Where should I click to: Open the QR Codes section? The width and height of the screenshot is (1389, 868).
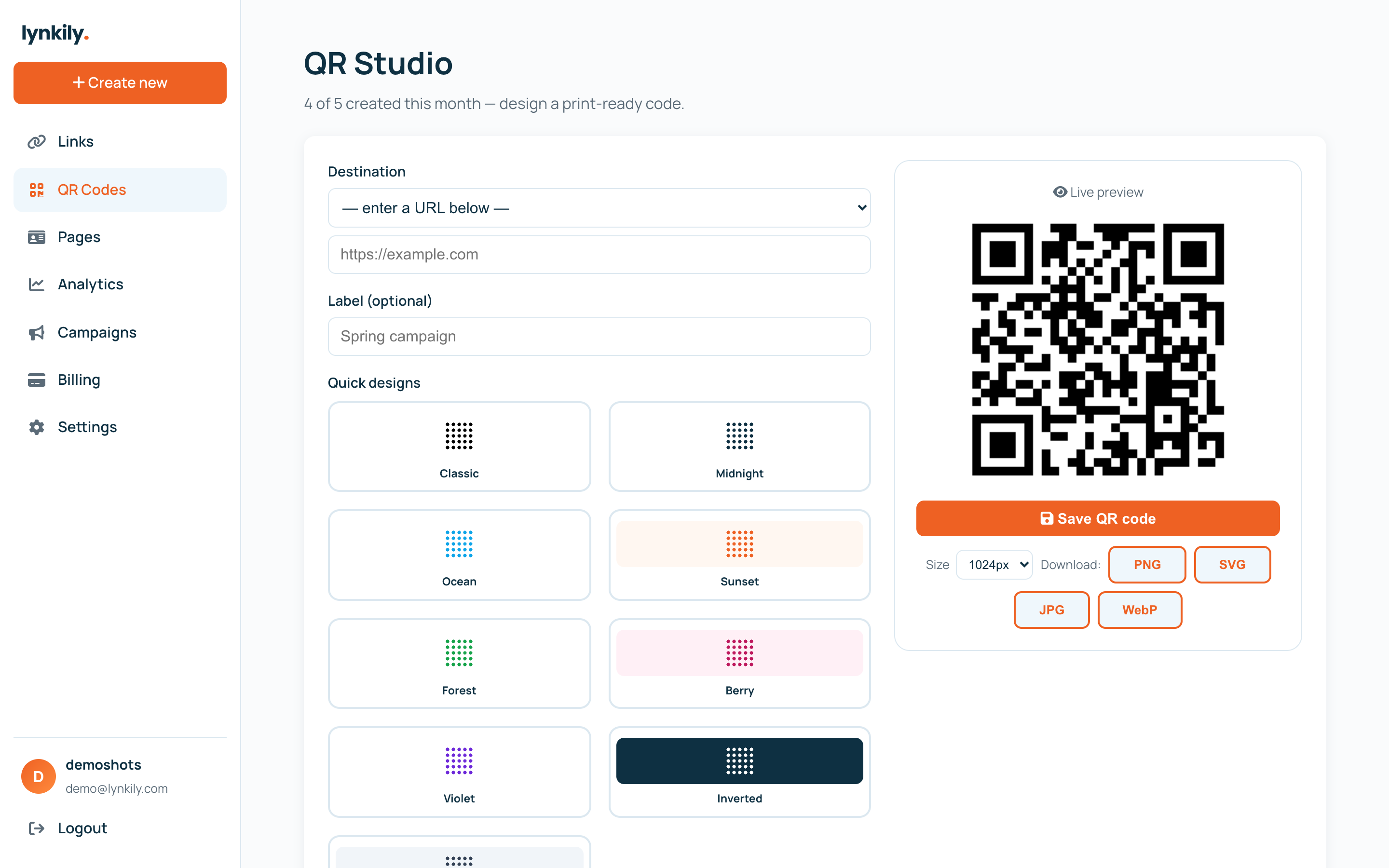(120, 190)
